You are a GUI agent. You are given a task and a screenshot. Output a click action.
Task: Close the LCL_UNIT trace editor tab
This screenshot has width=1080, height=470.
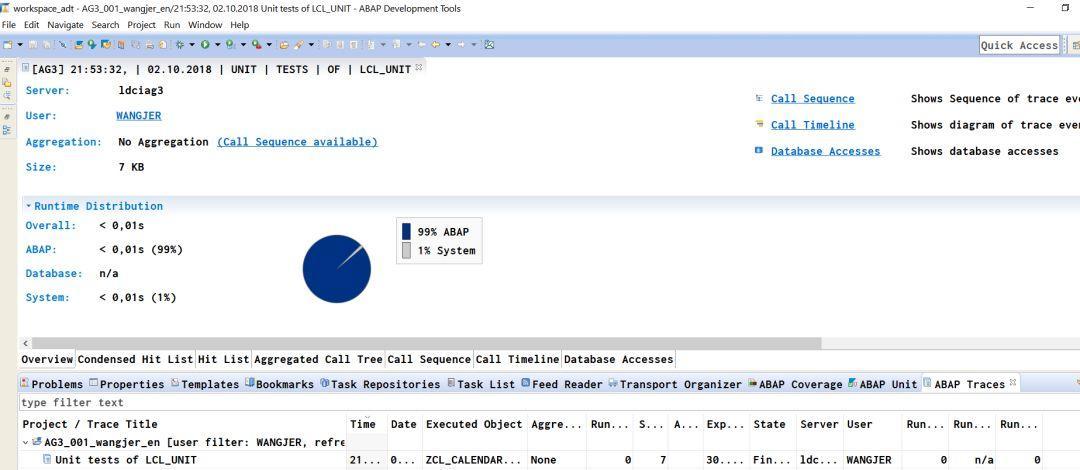click(419, 67)
